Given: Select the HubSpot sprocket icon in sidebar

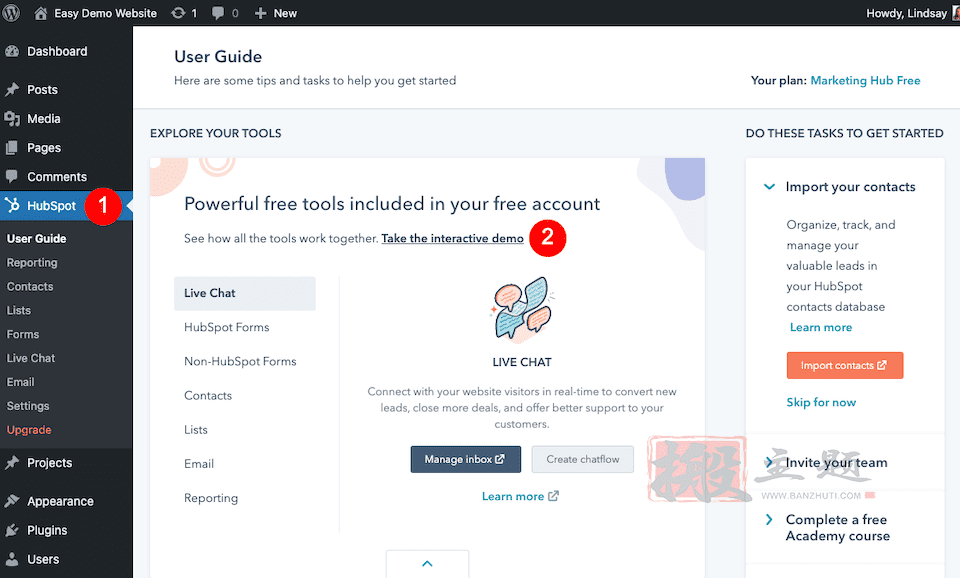Looking at the screenshot, I should [x=12, y=205].
